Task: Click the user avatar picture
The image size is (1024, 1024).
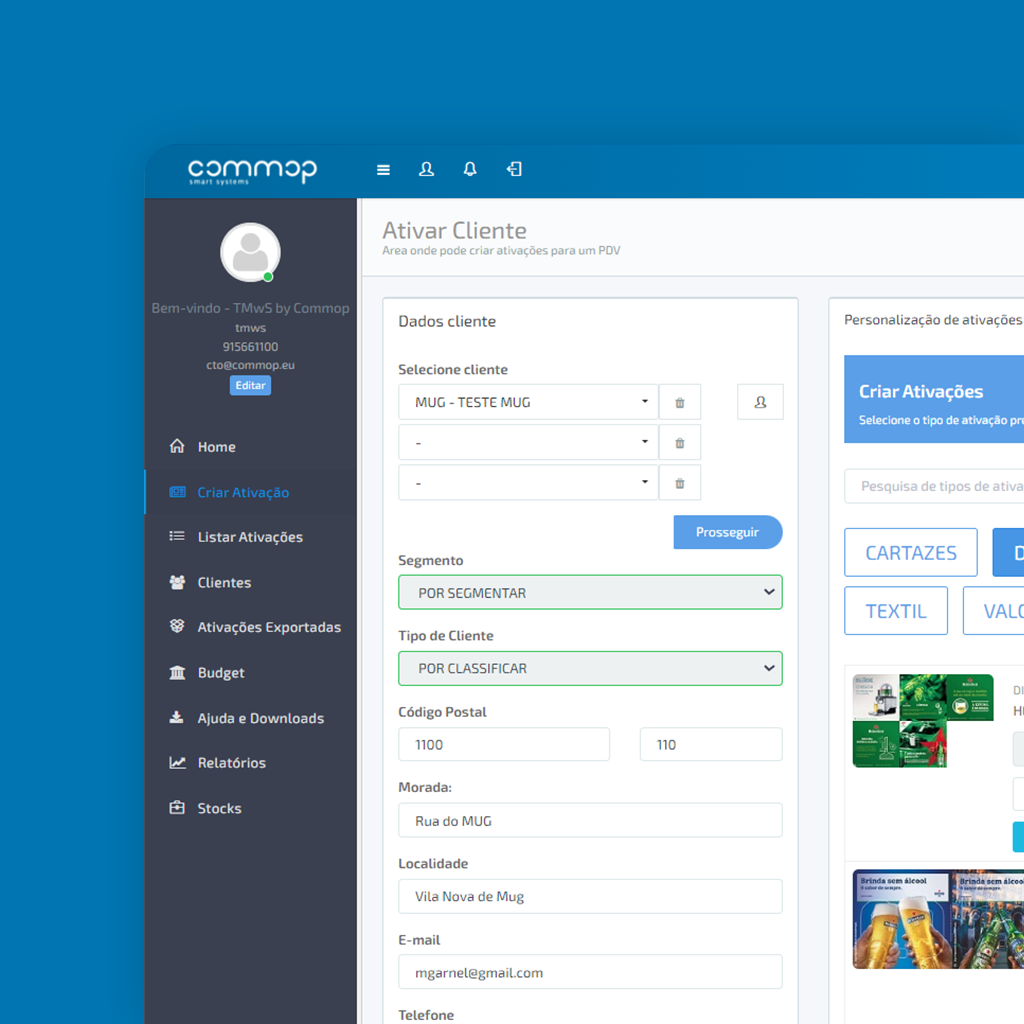Action: pos(250,253)
